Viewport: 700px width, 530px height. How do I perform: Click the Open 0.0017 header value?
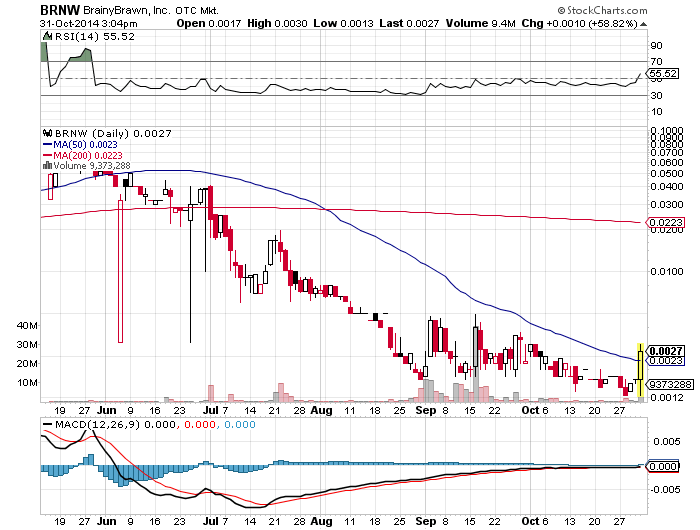[208, 23]
